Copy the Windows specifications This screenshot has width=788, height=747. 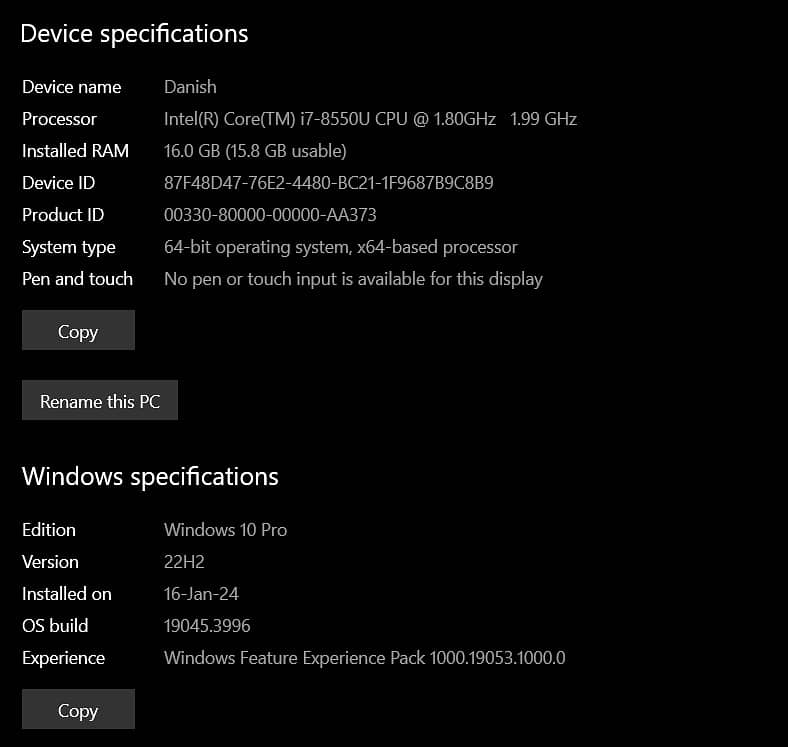[78, 710]
